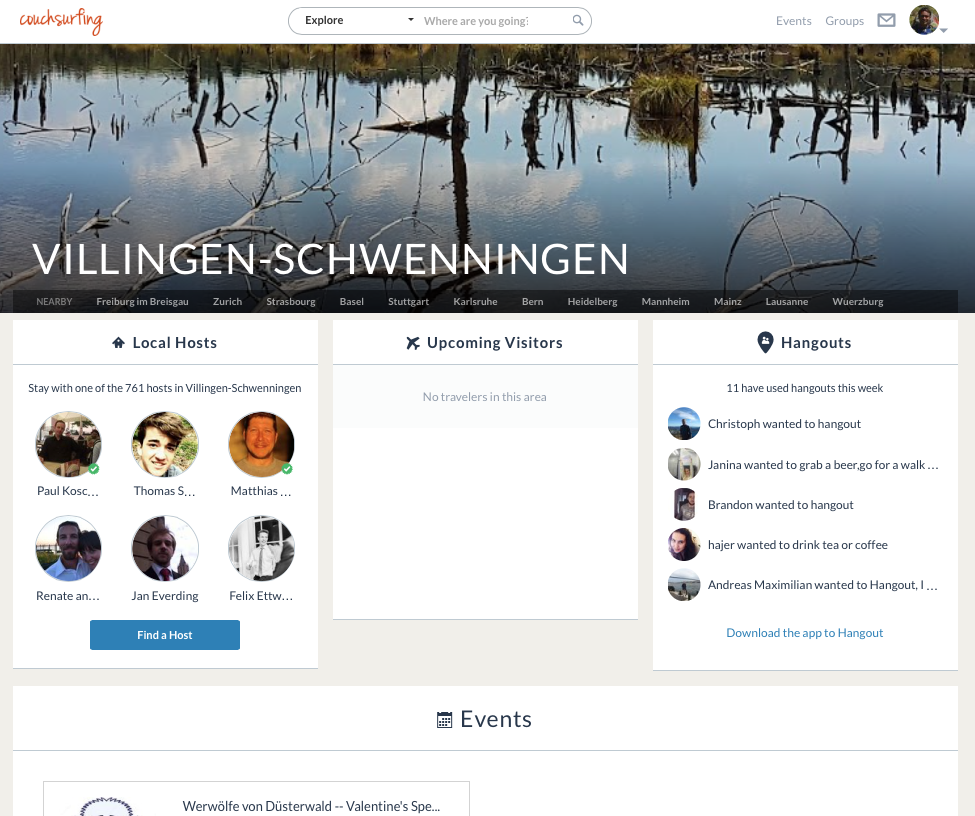
Task: Click 'Brandon wanted to hangout' text
Action: point(780,504)
